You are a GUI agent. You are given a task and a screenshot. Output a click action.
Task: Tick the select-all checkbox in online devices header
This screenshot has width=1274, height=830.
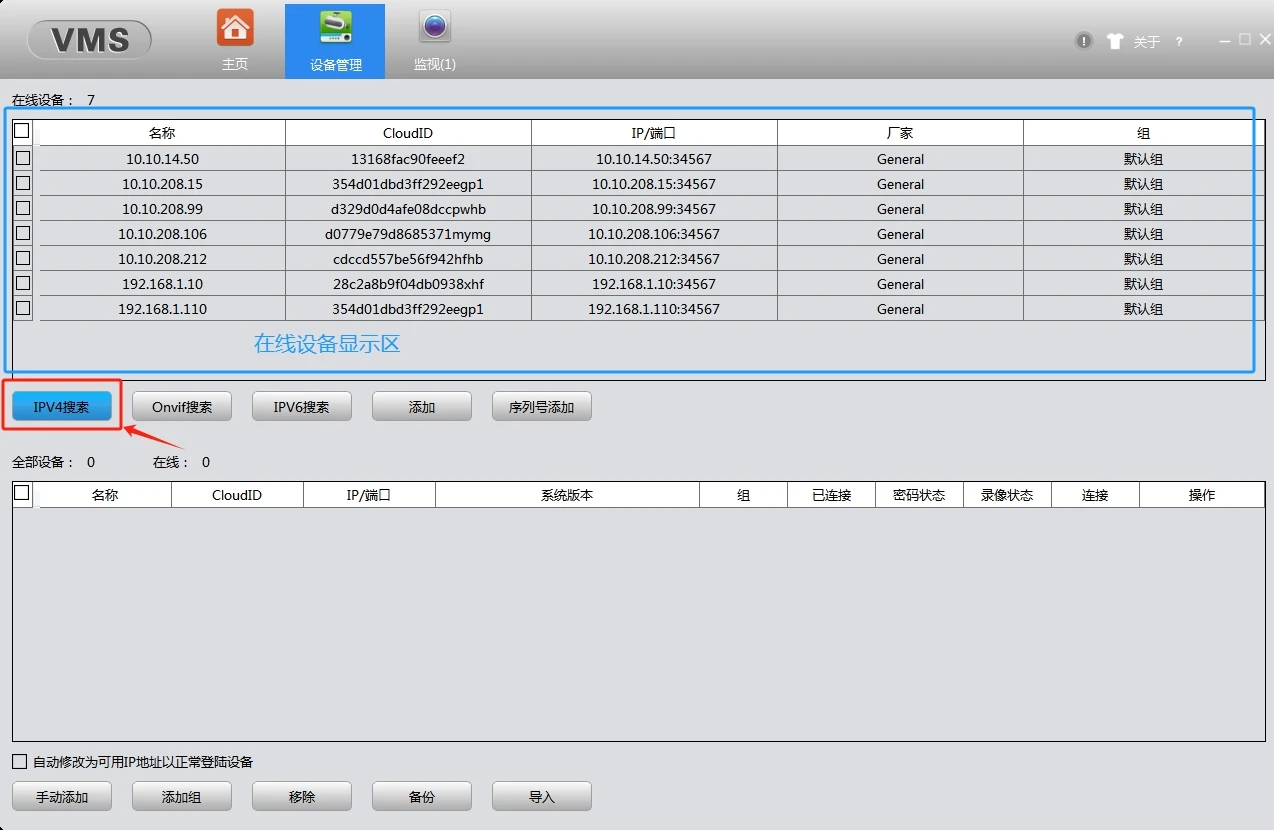[22, 131]
